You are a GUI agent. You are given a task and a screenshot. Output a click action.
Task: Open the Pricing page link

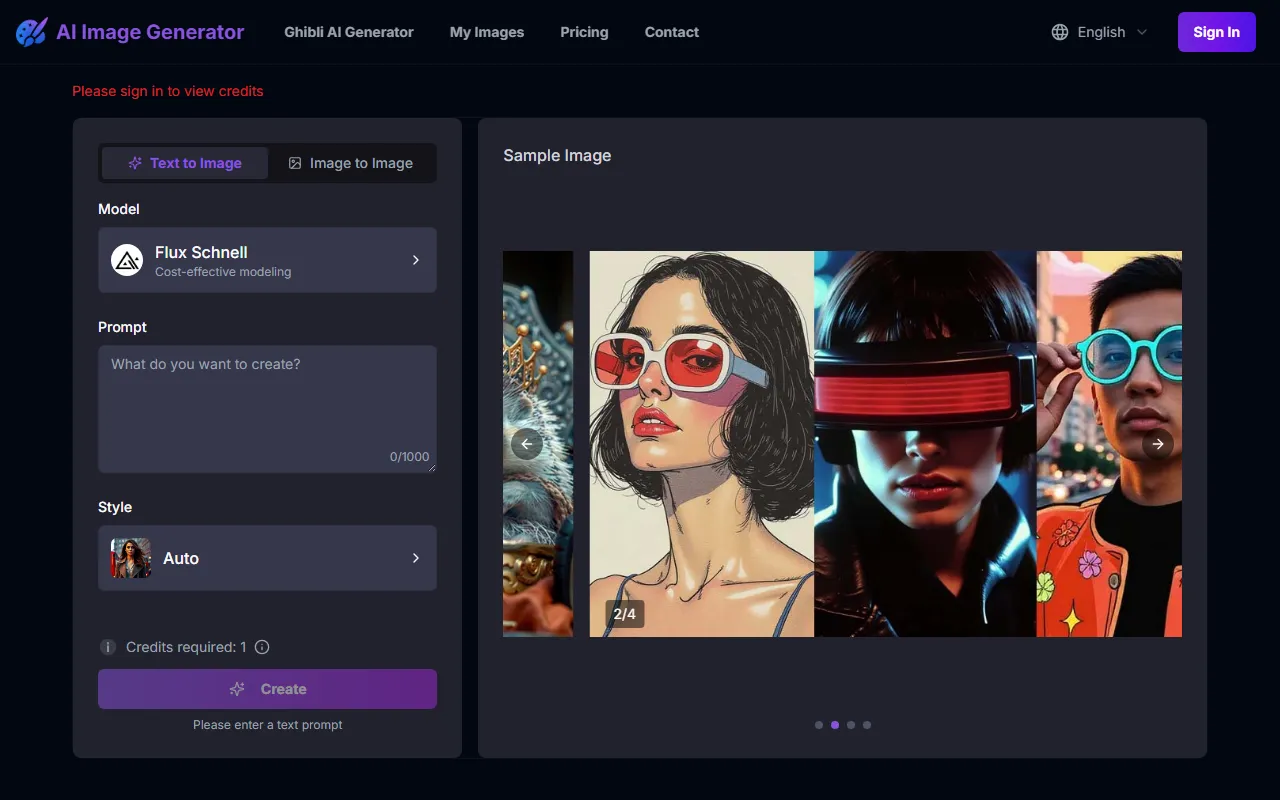click(x=584, y=32)
